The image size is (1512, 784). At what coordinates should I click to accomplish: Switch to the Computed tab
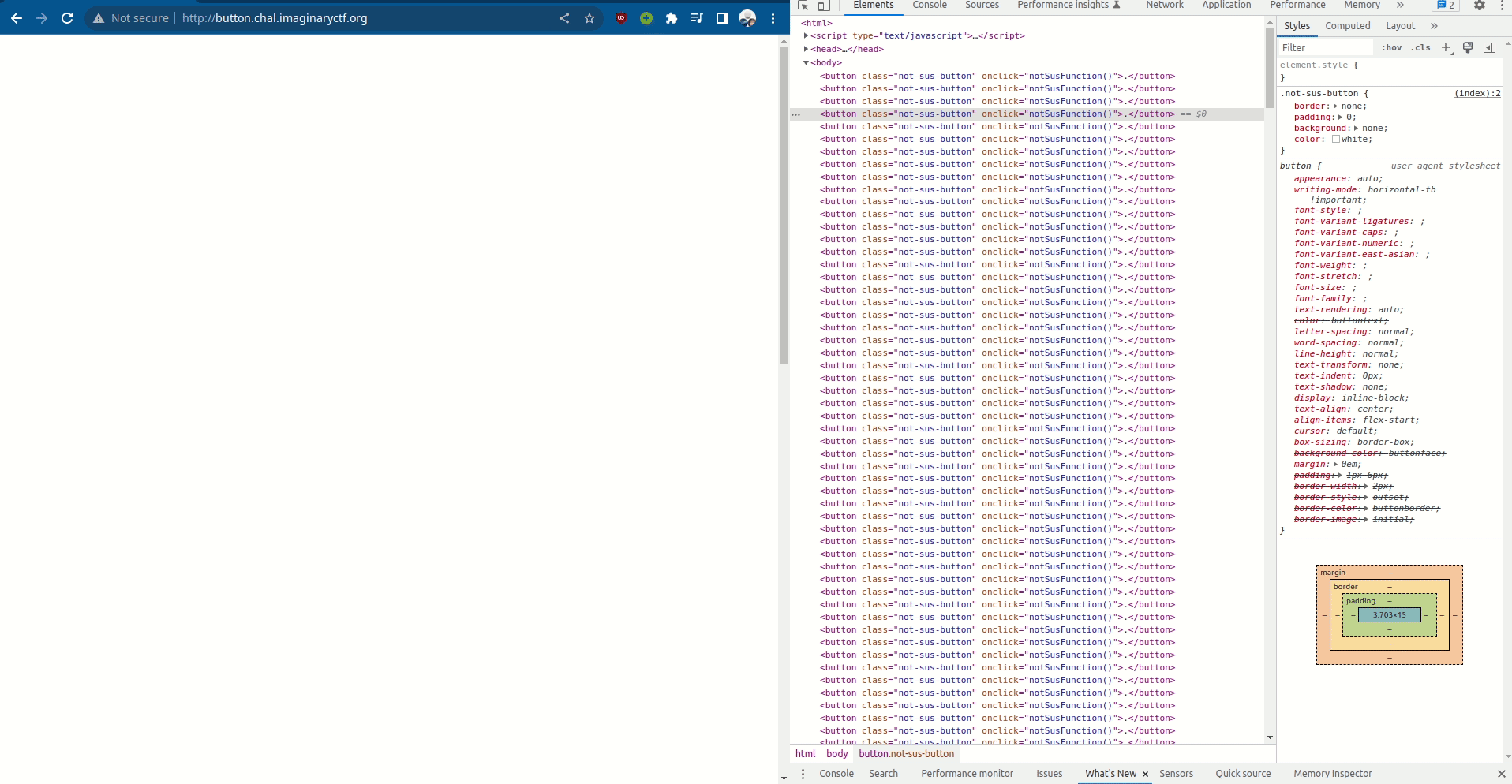click(1347, 25)
